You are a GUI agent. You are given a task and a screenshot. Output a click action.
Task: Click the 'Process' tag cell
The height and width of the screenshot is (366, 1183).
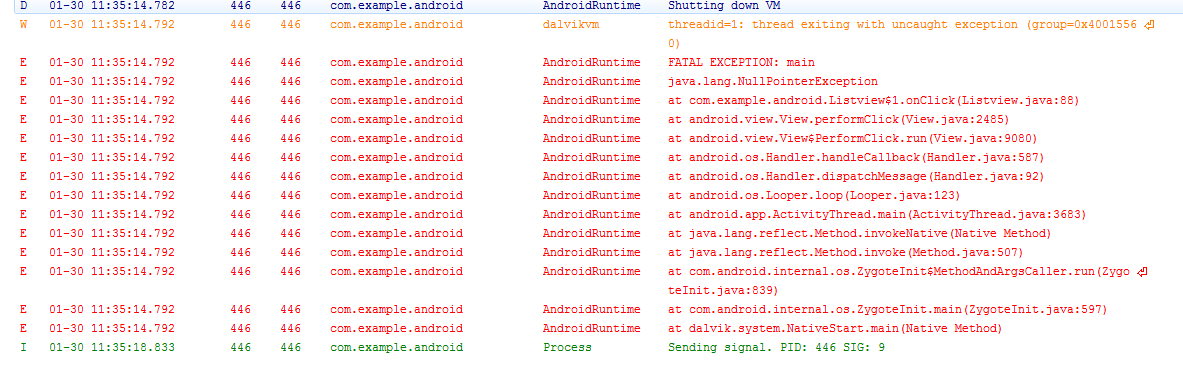[567, 348]
